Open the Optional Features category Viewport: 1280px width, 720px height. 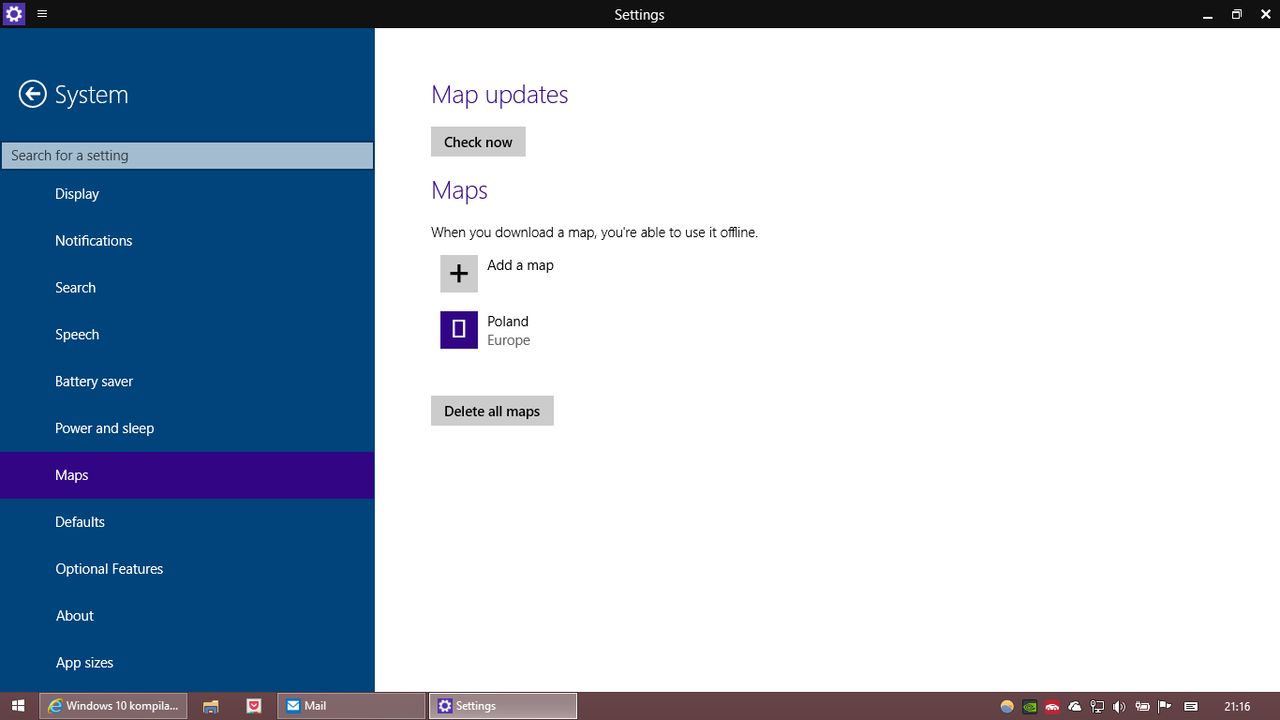187,569
